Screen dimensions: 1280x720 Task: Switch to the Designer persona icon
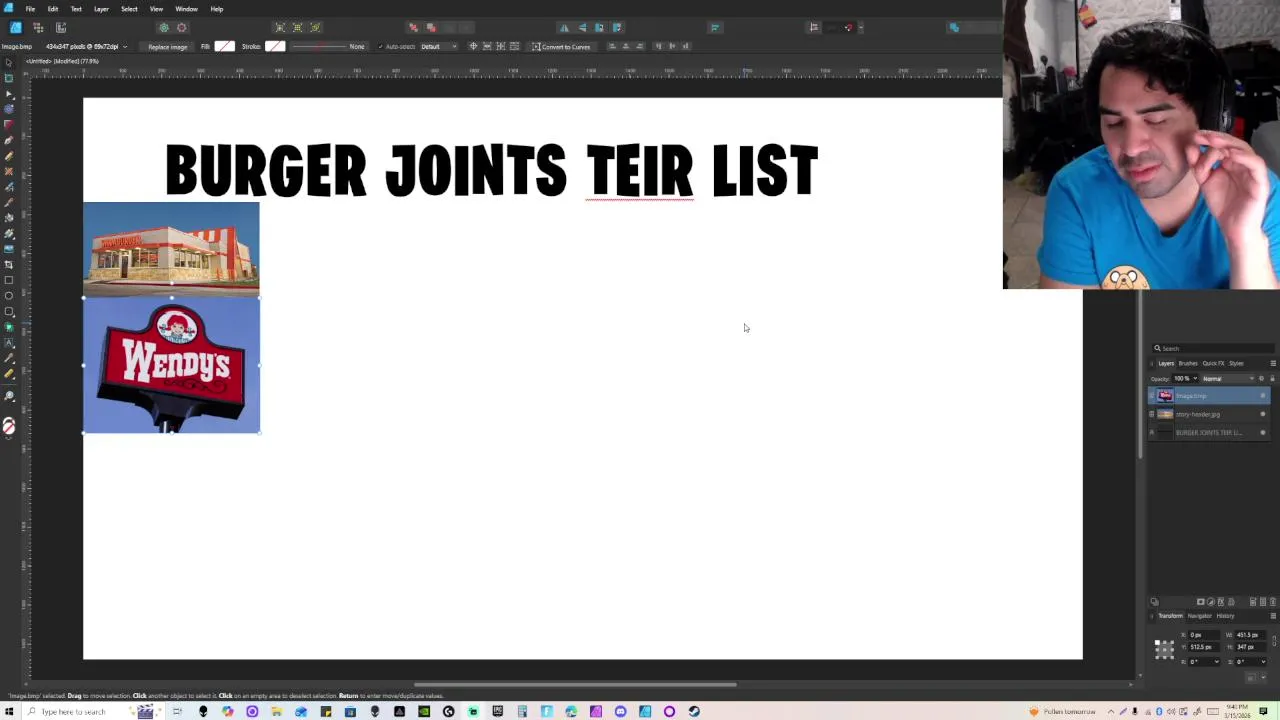tap(16, 27)
